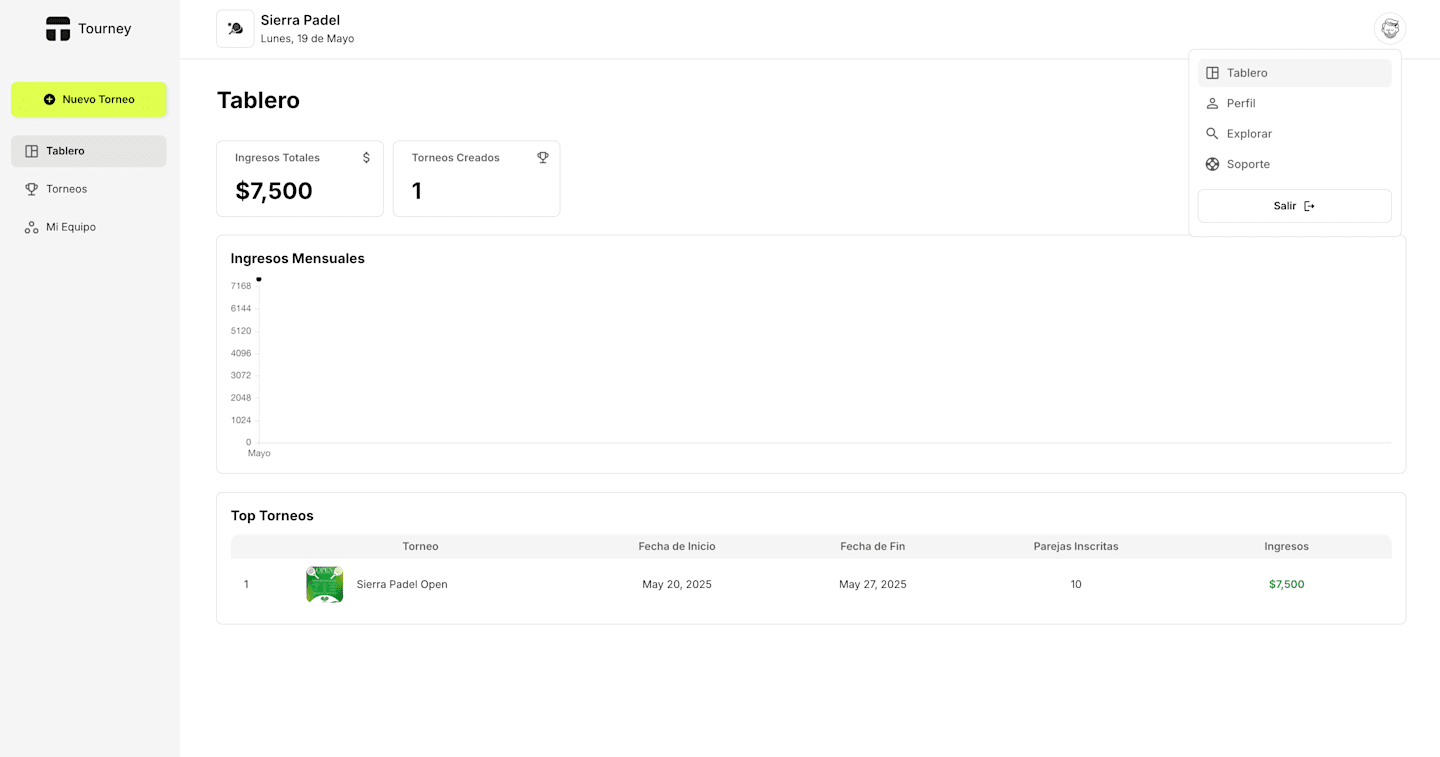This screenshot has width=1440, height=757.
Task: Click the Lunes, 19 de Mayo date
Action: (x=307, y=39)
